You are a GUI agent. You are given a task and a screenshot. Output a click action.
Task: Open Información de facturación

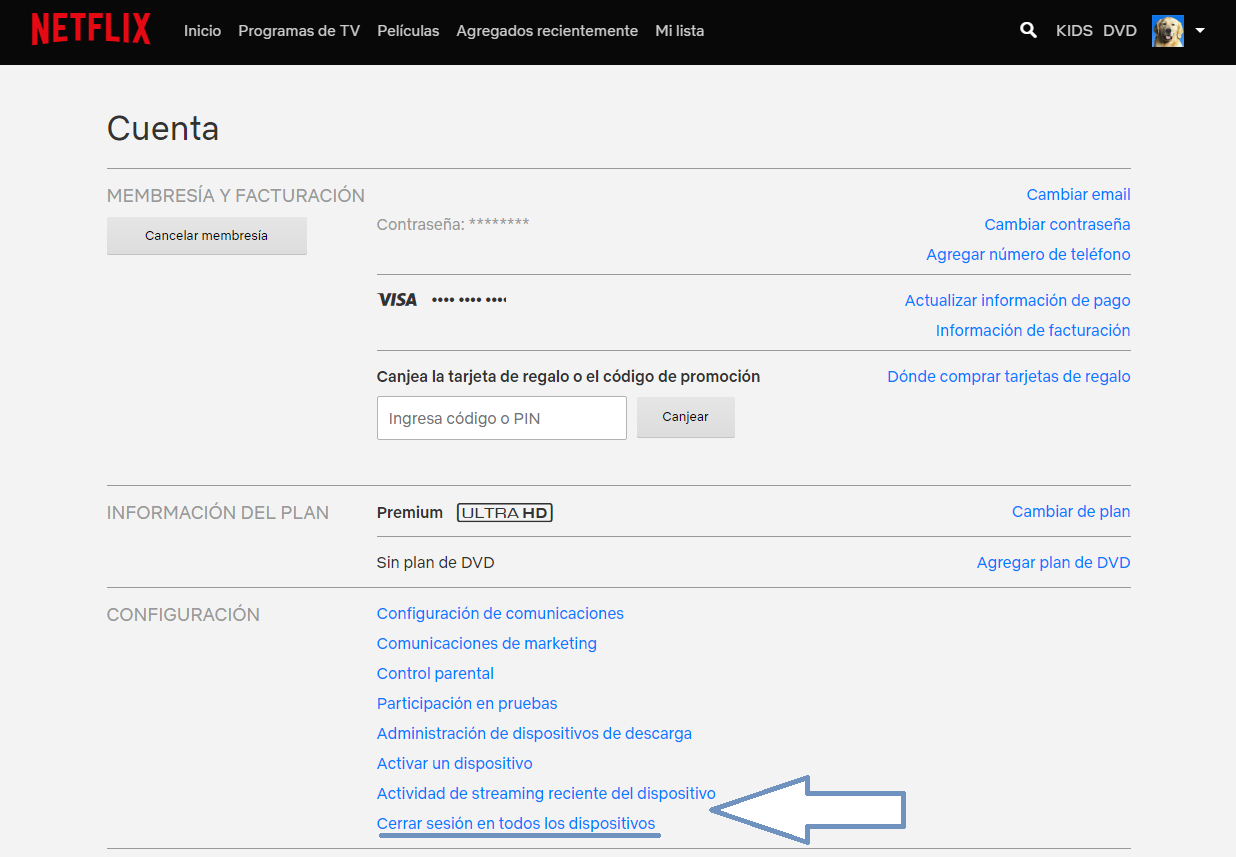click(x=1033, y=331)
